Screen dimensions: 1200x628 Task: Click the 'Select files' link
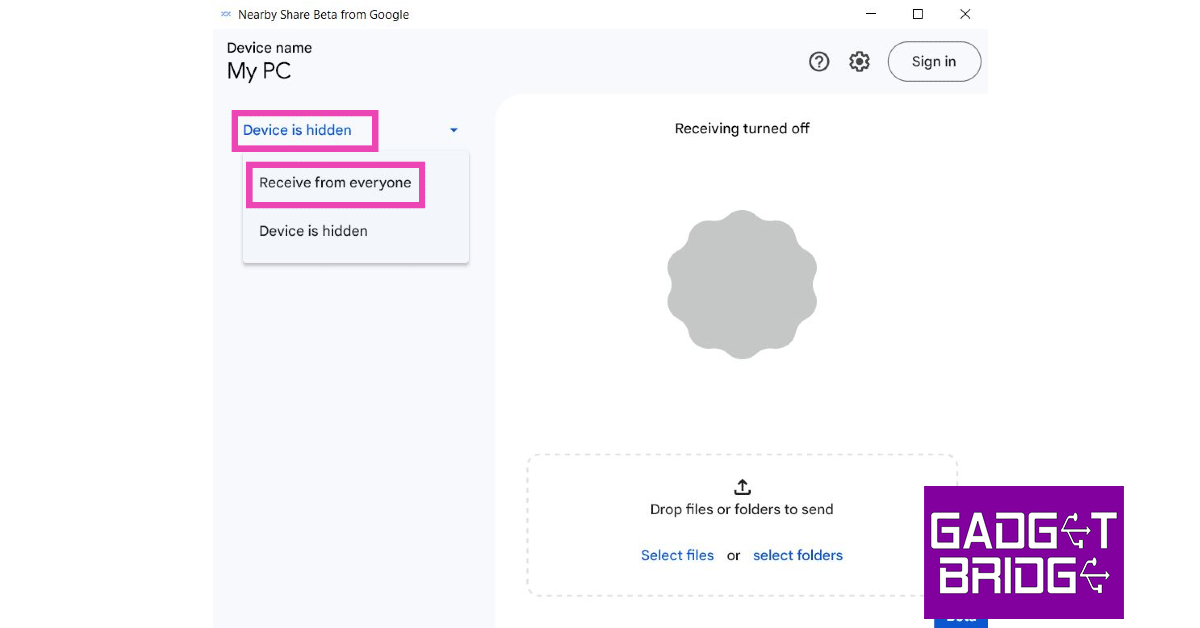point(677,556)
